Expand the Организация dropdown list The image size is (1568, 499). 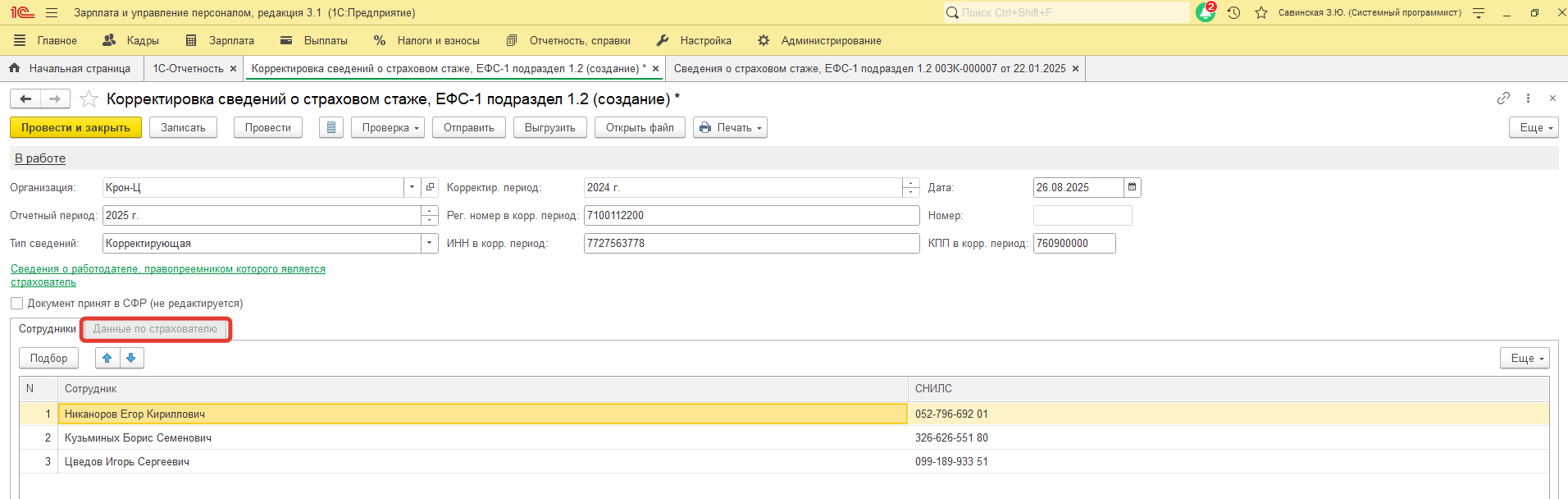[412, 188]
